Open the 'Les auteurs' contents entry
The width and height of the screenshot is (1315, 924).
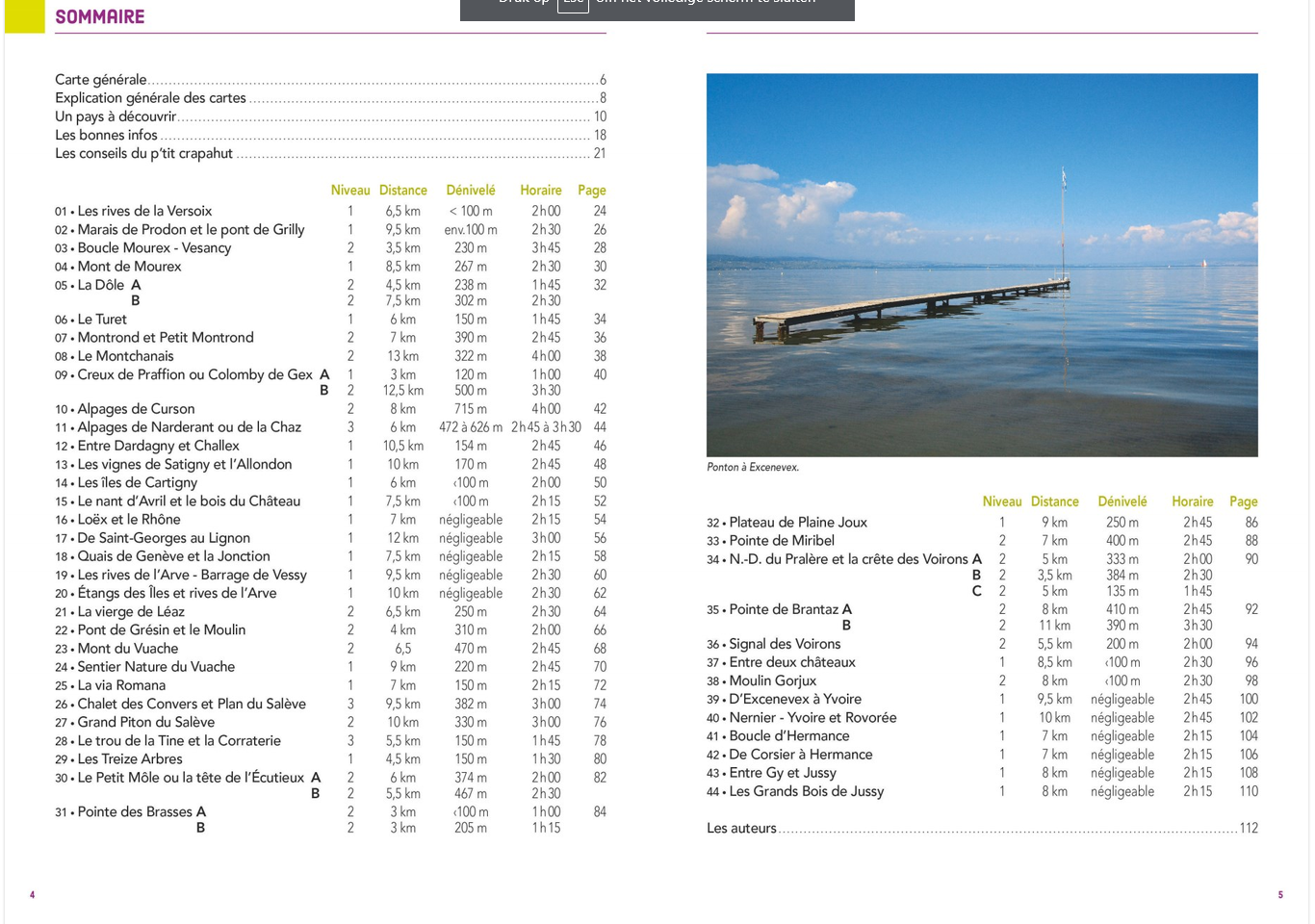coord(741,828)
